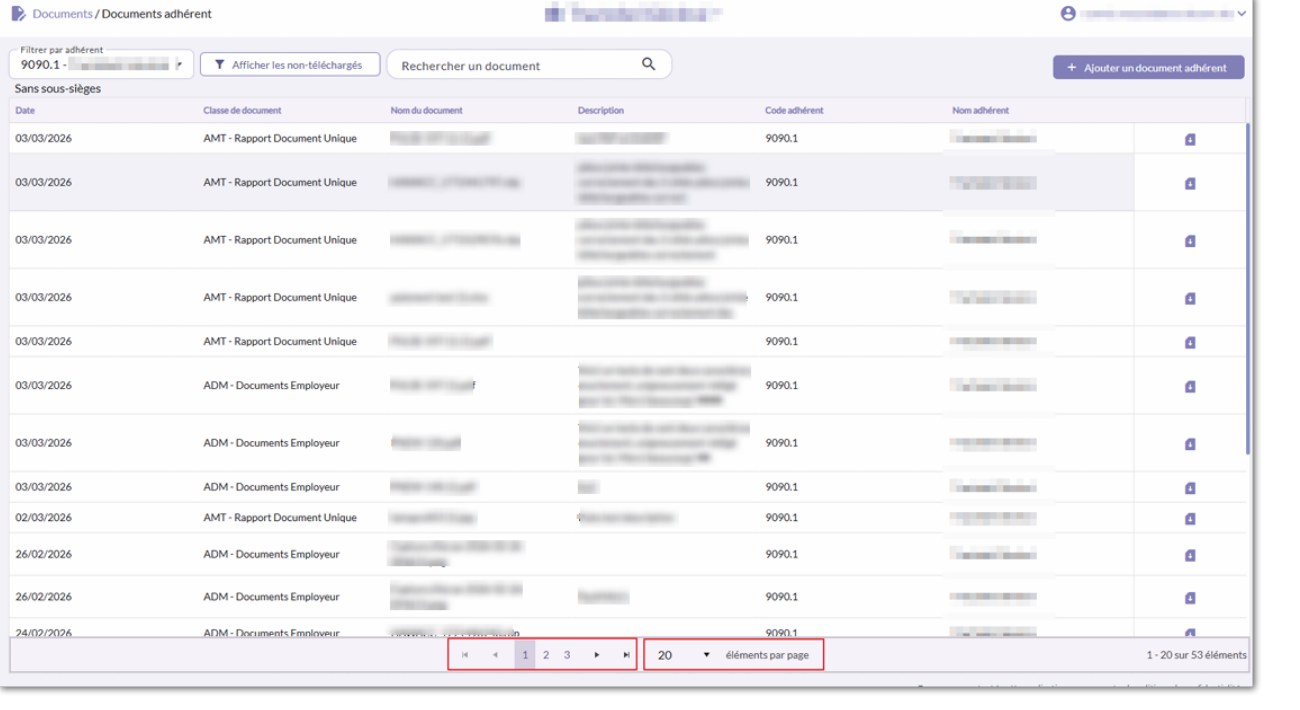Sort by Nom du document header

click(426, 110)
